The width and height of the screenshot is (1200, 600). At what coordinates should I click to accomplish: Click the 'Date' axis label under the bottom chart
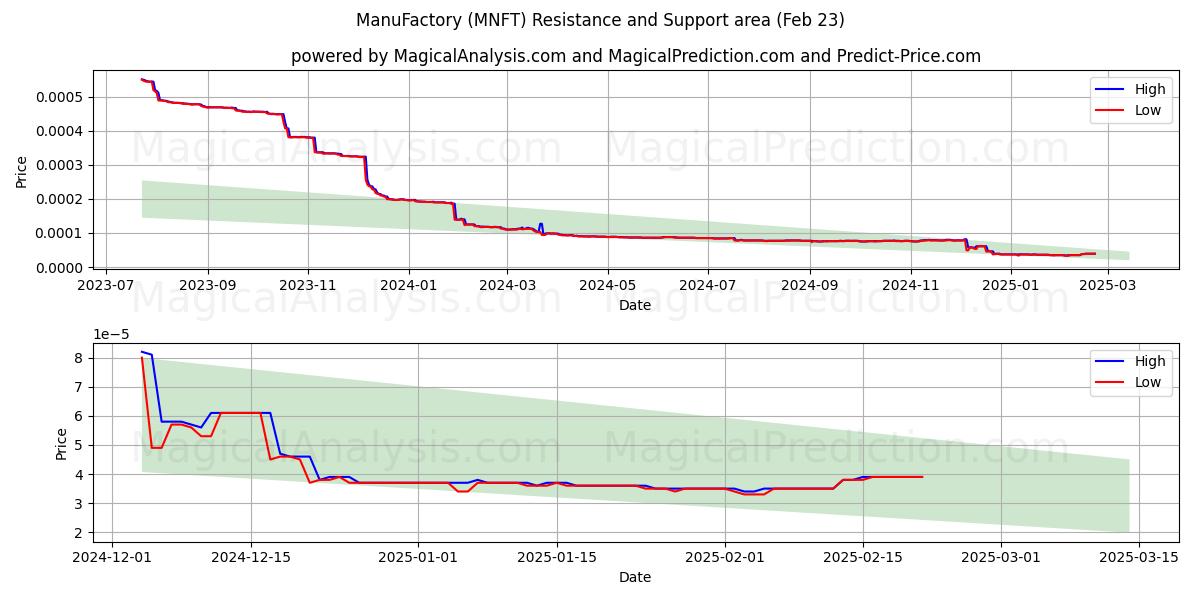[635, 577]
